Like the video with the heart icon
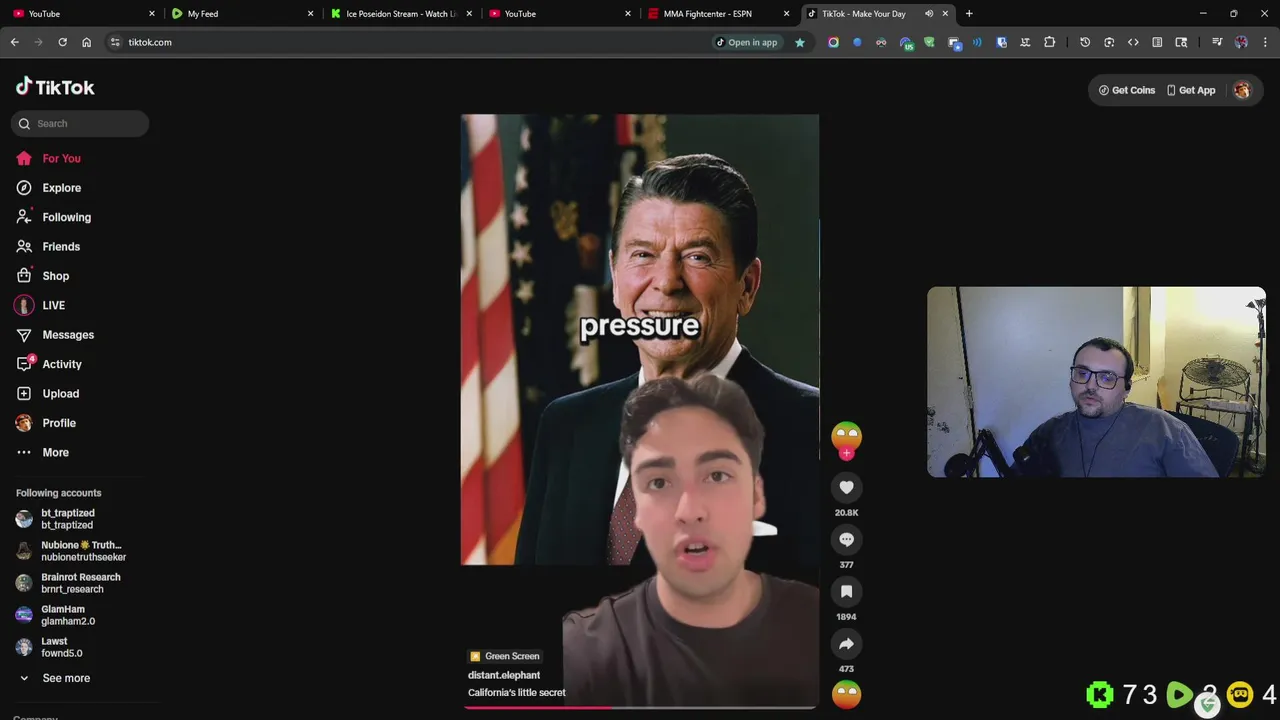This screenshot has width=1280, height=720. (x=846, y=487)
